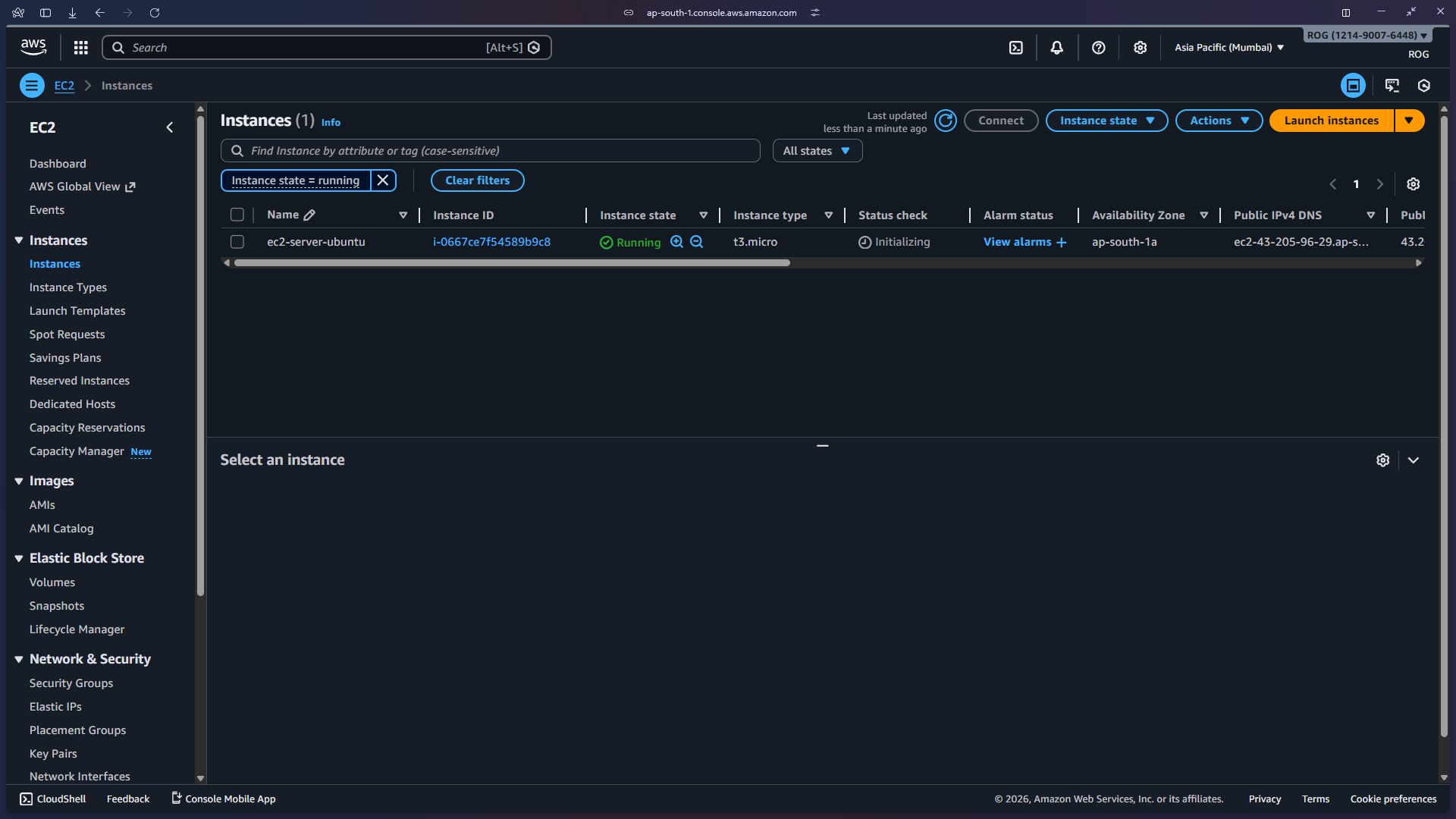The width and height of the screenshot is (1456, 819).
Task: Toggle the select-all instances checkbox
Action: pos(237,215)
